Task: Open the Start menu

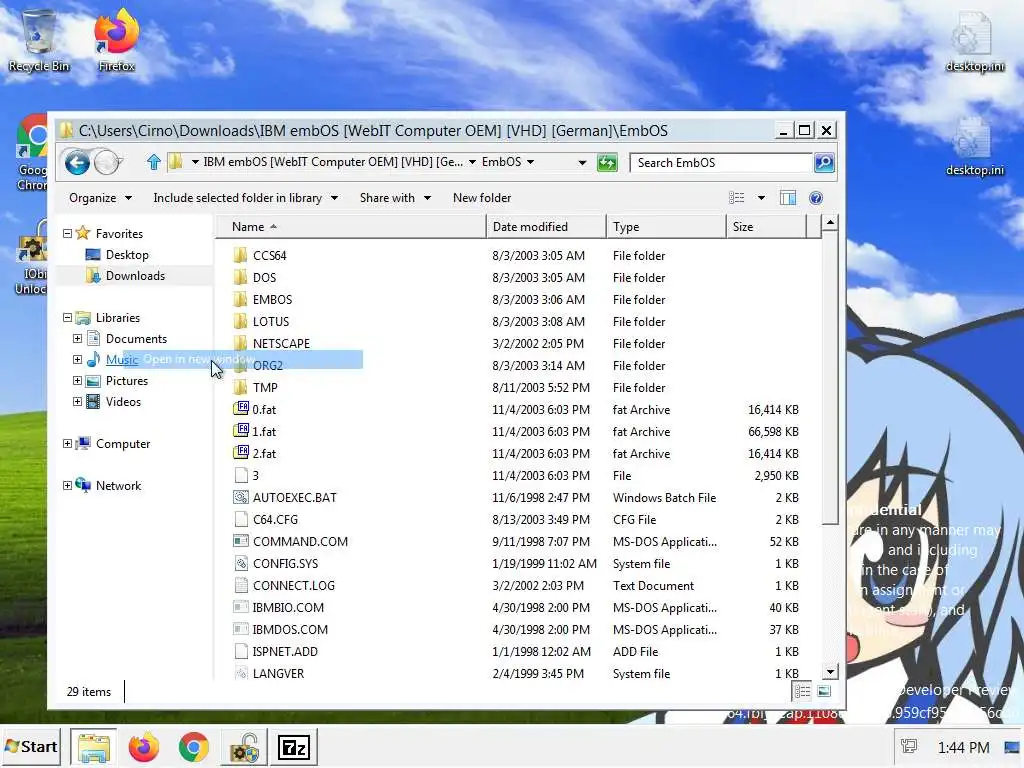Action: [31, 747]
